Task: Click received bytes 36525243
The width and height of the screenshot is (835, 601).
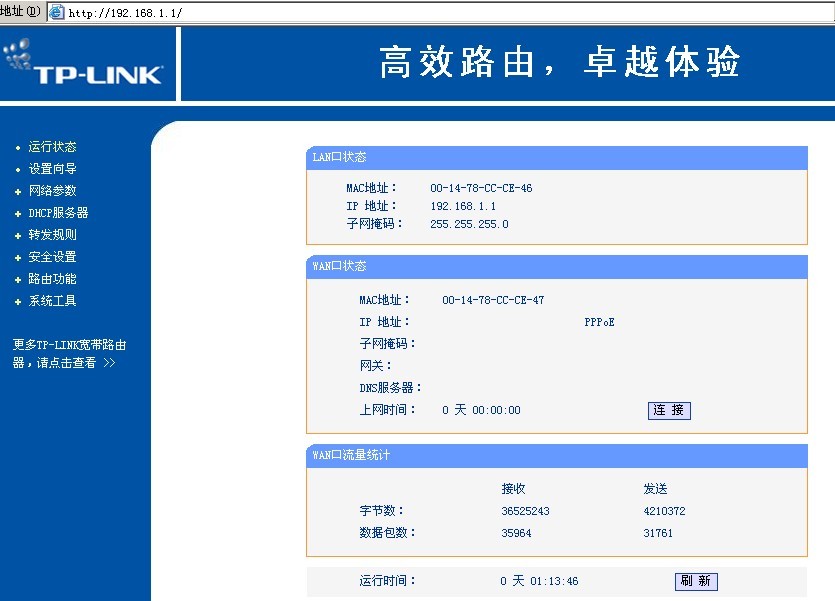Action: click(x=525, y=511)
